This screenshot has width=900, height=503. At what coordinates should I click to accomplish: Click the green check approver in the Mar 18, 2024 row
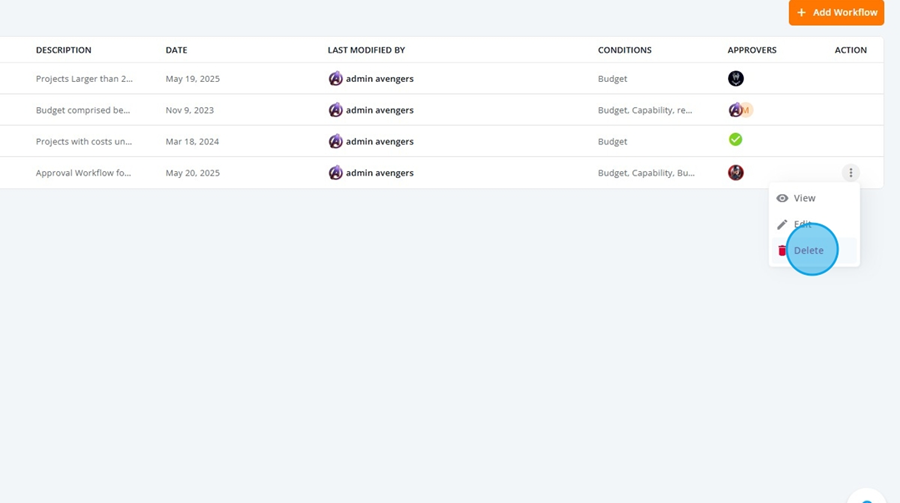[735, 140]
